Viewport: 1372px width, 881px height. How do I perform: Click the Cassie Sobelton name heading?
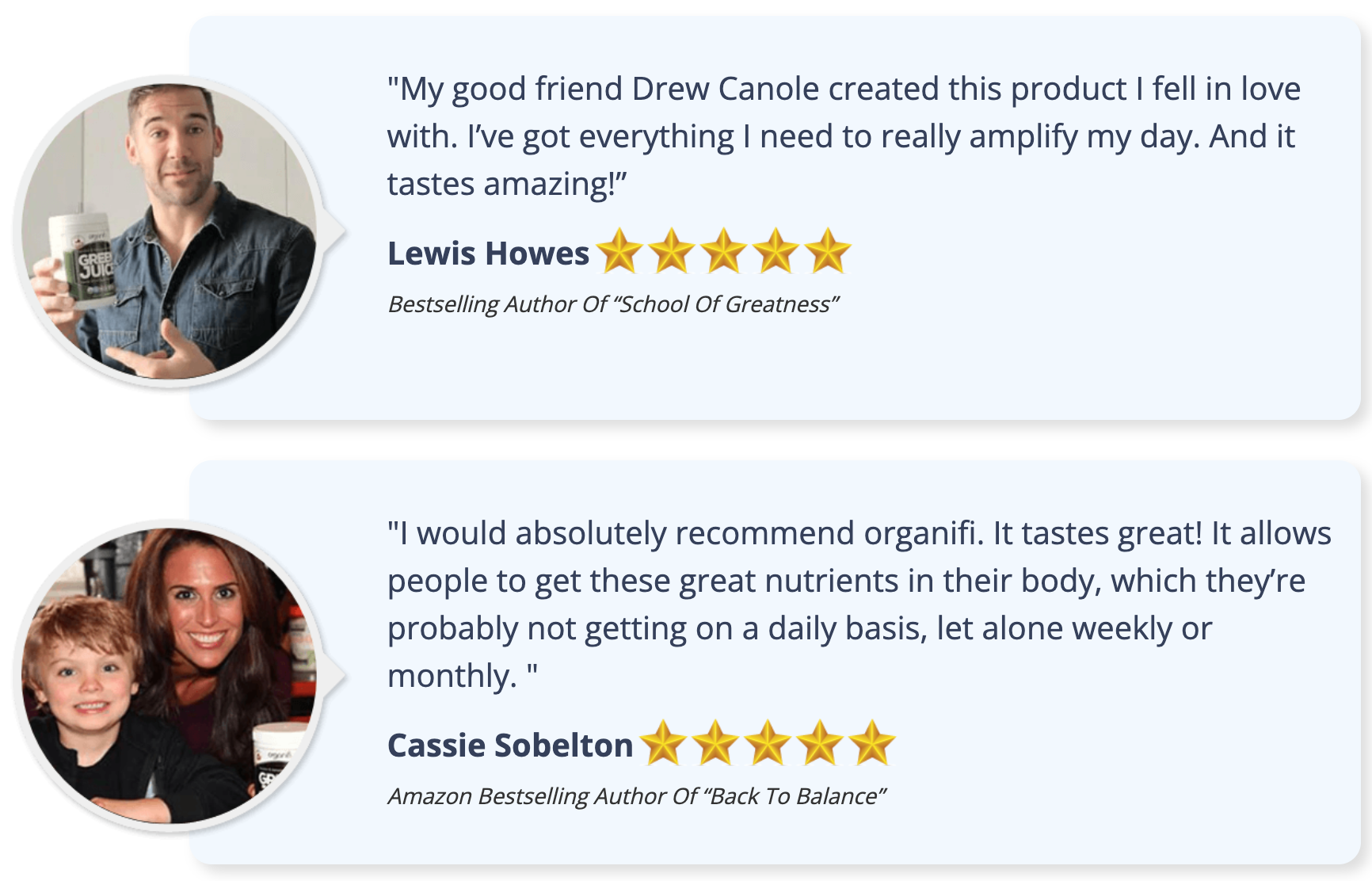click(x=510, y=746)
